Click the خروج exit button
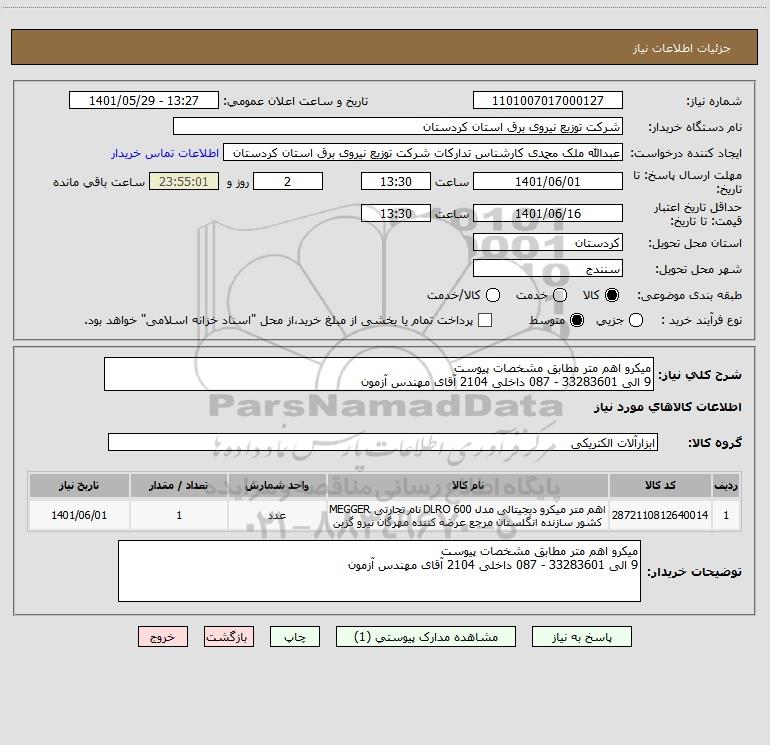Image resolution: width=770 pixels, height=745 pixels. click(x=163, y=637)
